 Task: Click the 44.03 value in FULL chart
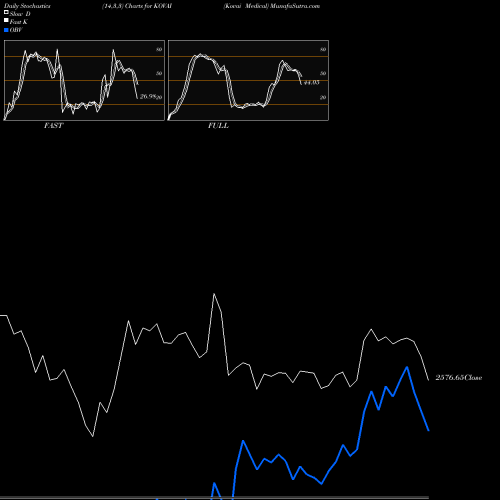coord(312,82)
